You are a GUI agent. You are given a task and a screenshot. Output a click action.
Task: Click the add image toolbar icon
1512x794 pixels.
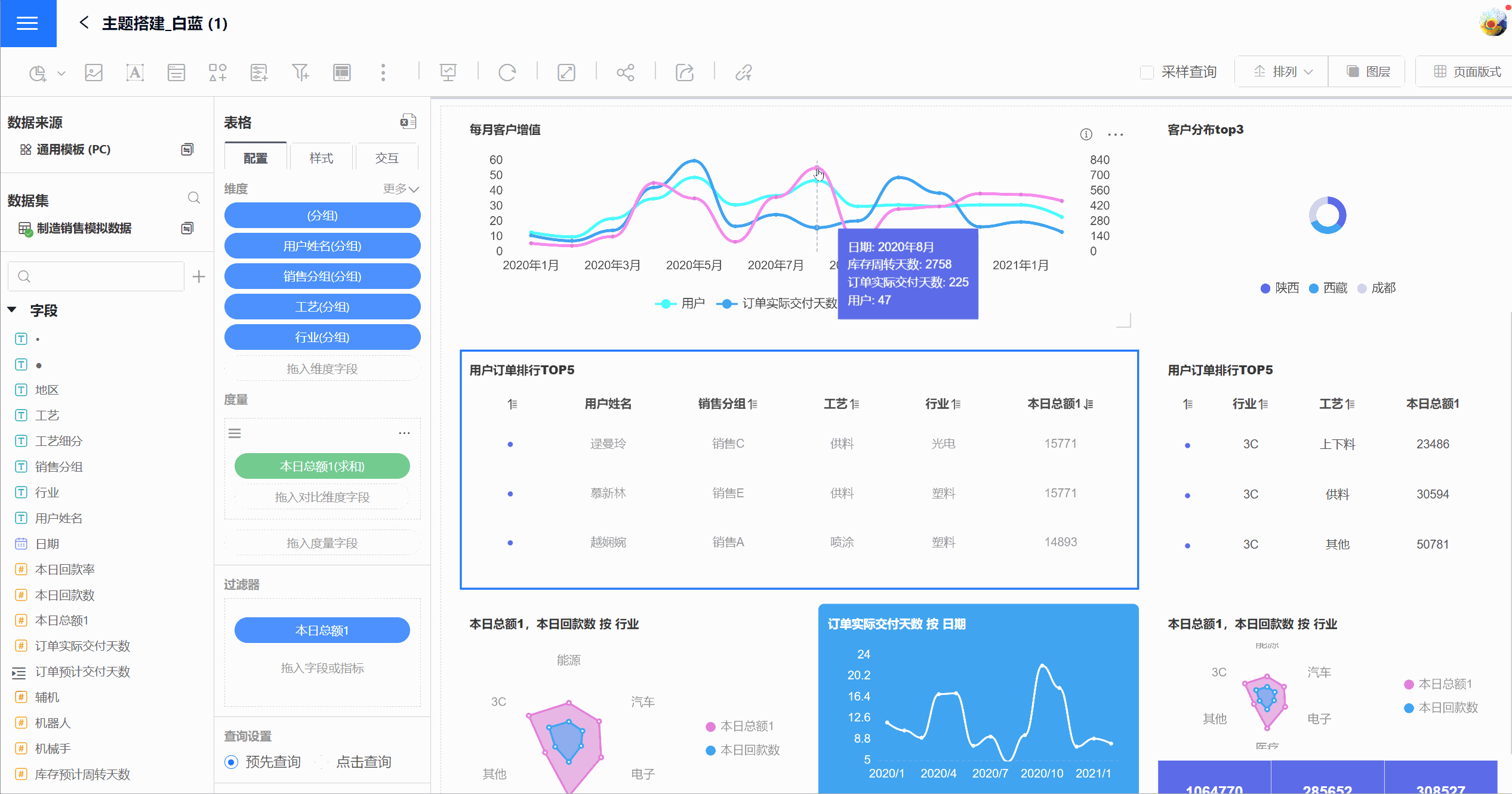click(94, 73)
